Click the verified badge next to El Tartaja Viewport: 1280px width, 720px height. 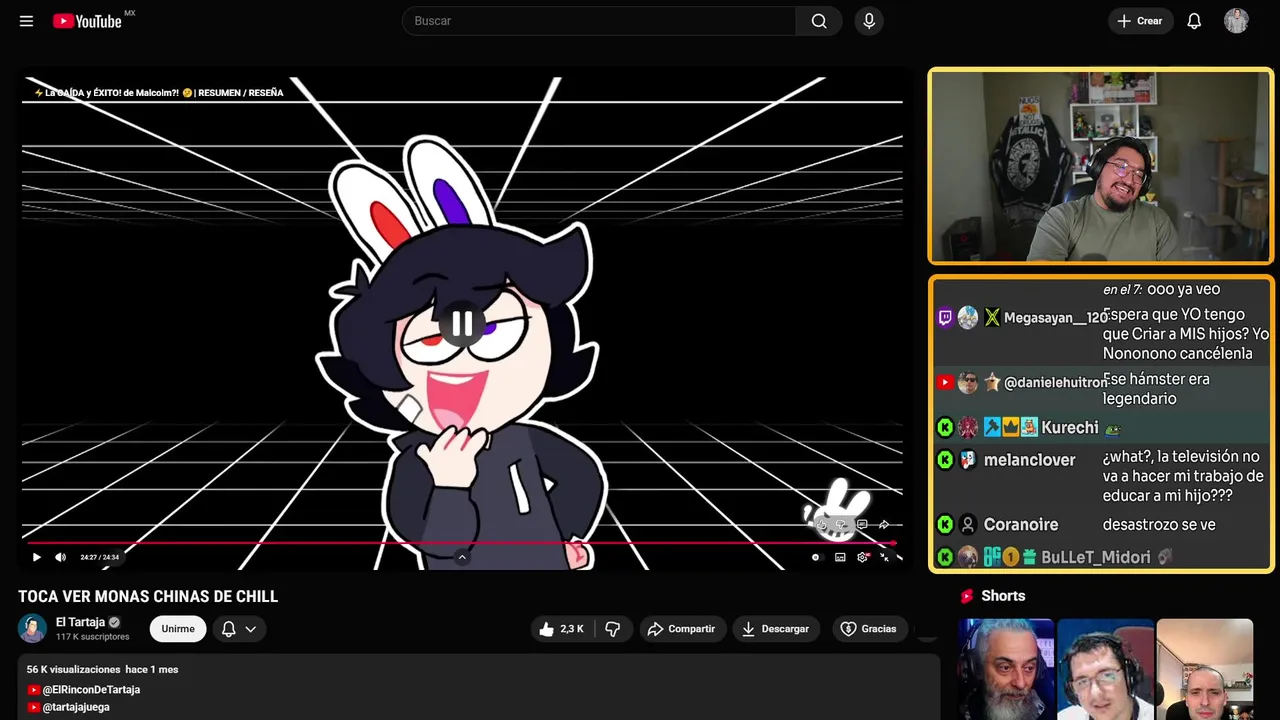114,622
